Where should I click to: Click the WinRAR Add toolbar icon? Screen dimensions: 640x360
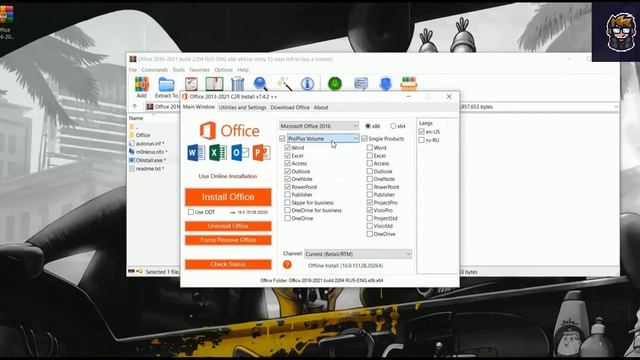pyautogui.click(x=142, y=84)
